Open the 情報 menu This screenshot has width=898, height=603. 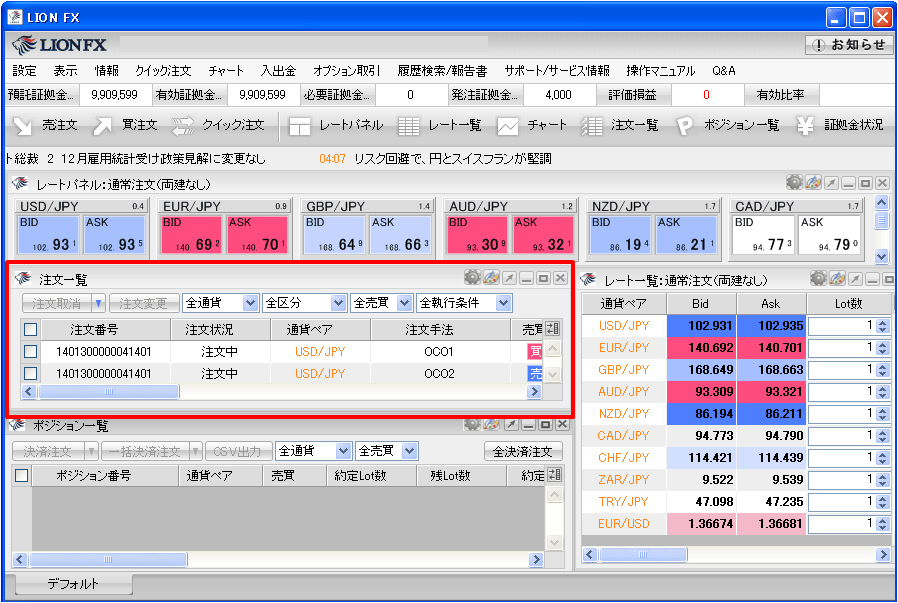(107, 70)
